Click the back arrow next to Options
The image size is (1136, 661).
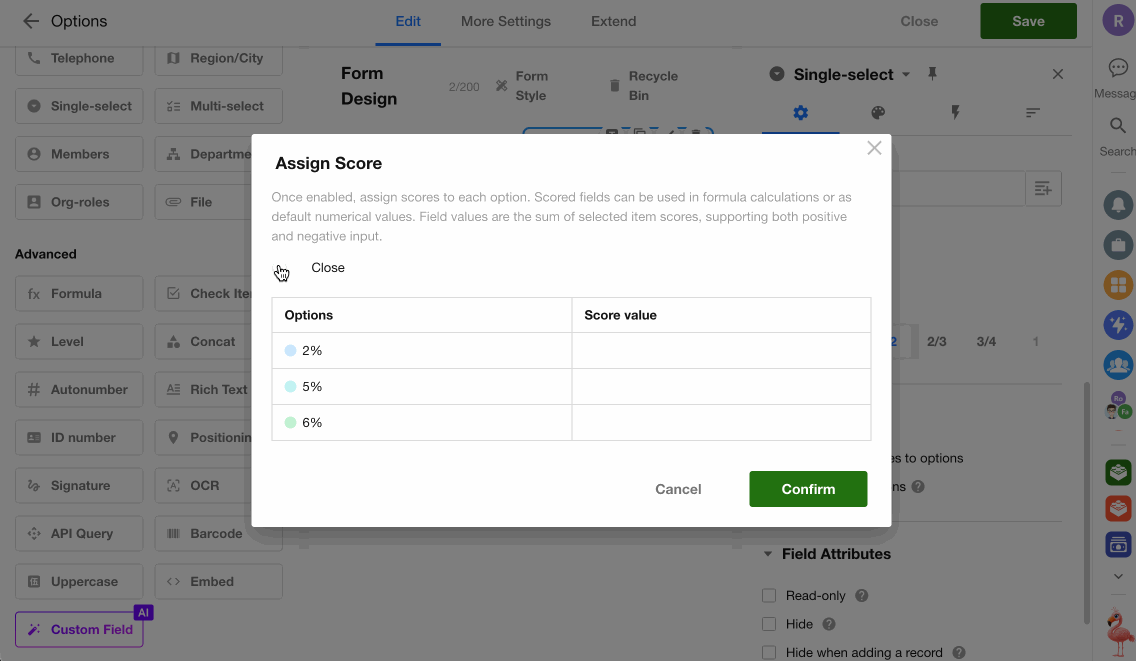click(x=31, y=21)
